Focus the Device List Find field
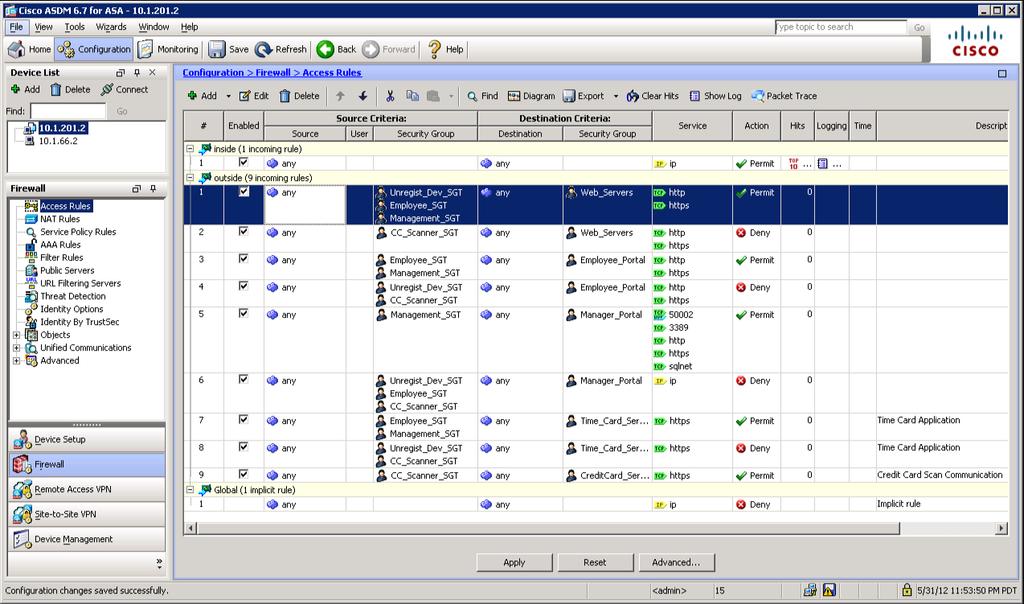Screen dimensions: 1024x604 pos(68,111)
